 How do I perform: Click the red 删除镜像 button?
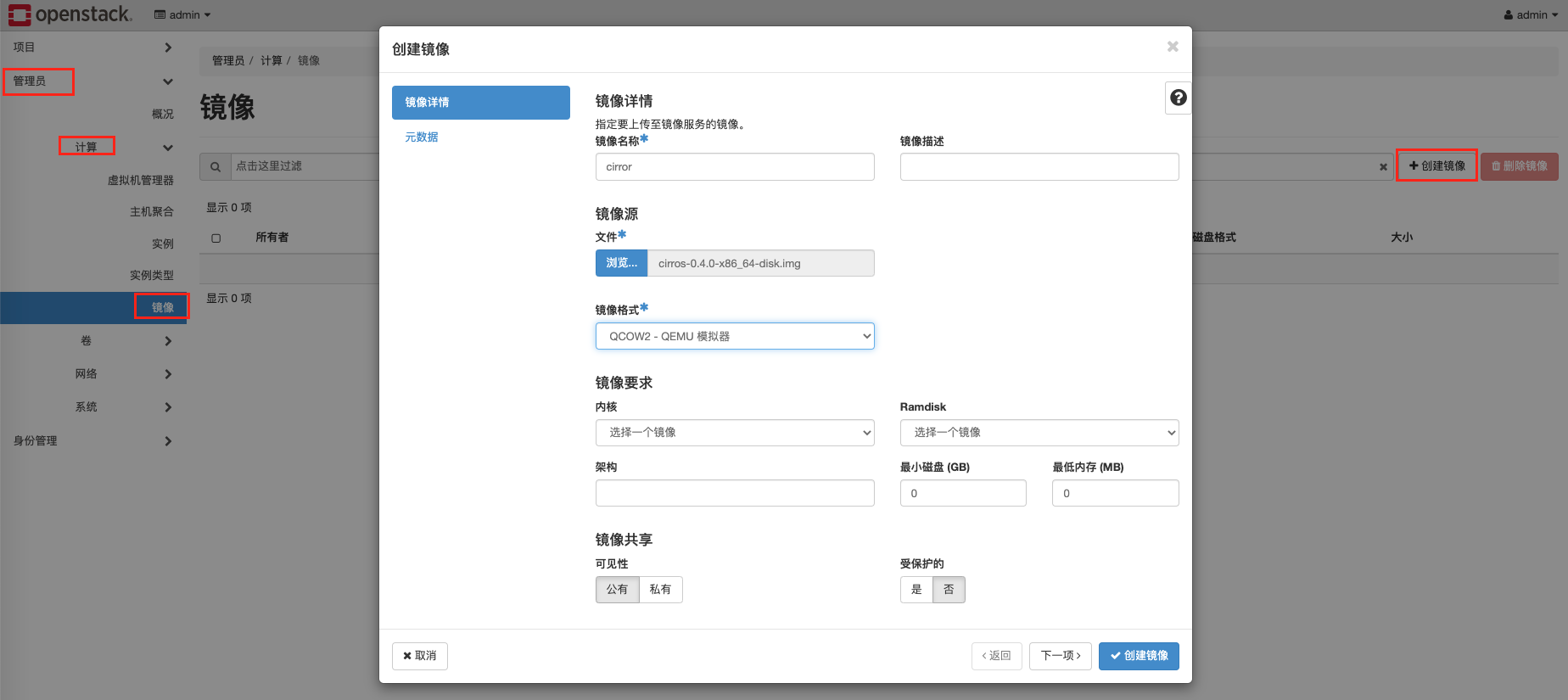point(1520,166)
